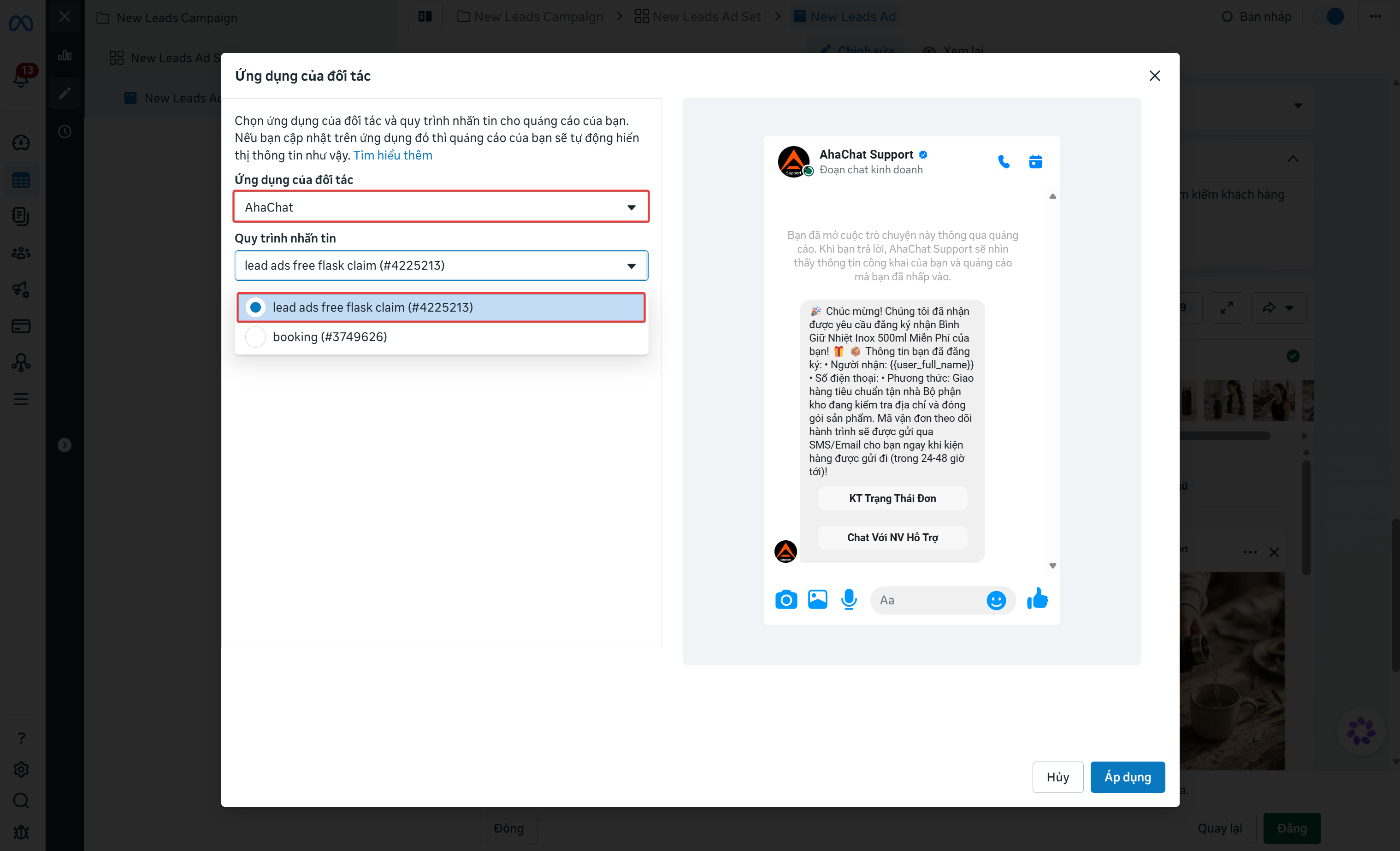The width and height of the screenshot is (1400, 851).
Task: Toggle the switch next to Bản nháp
Action: pos(1328,17)
